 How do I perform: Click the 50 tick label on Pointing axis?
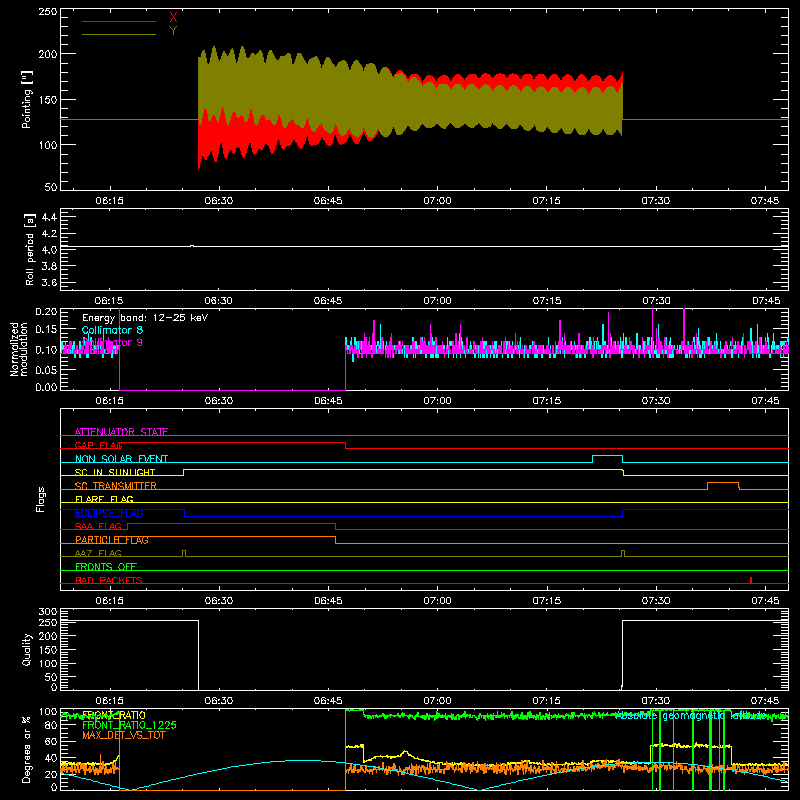click(51, 187)
